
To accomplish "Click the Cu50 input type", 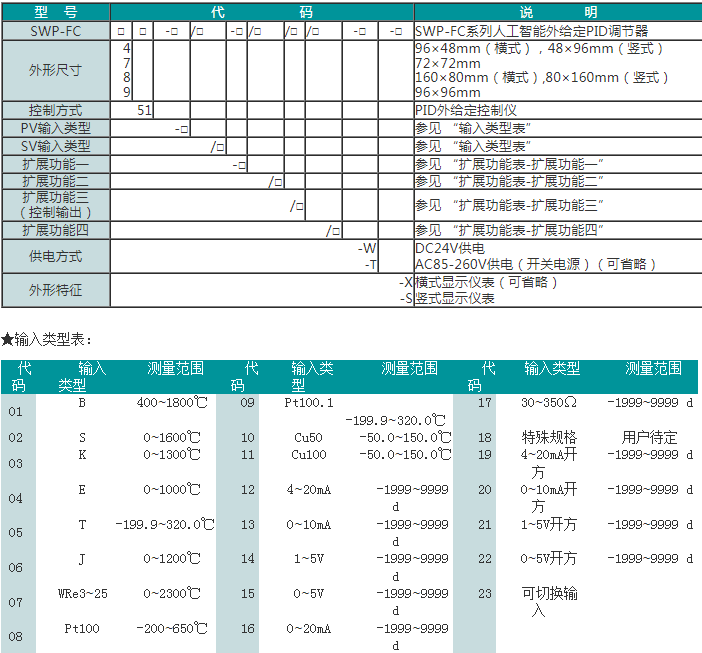I will click(308, 437).
